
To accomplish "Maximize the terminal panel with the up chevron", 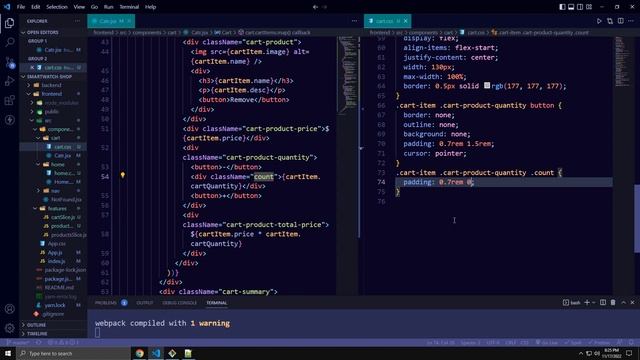I will tap(623, 302).
